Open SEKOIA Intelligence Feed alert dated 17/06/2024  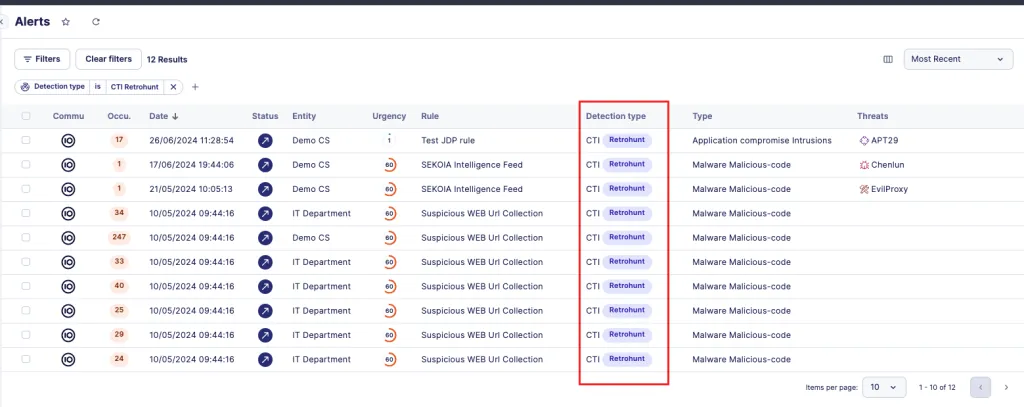[472, 165]
